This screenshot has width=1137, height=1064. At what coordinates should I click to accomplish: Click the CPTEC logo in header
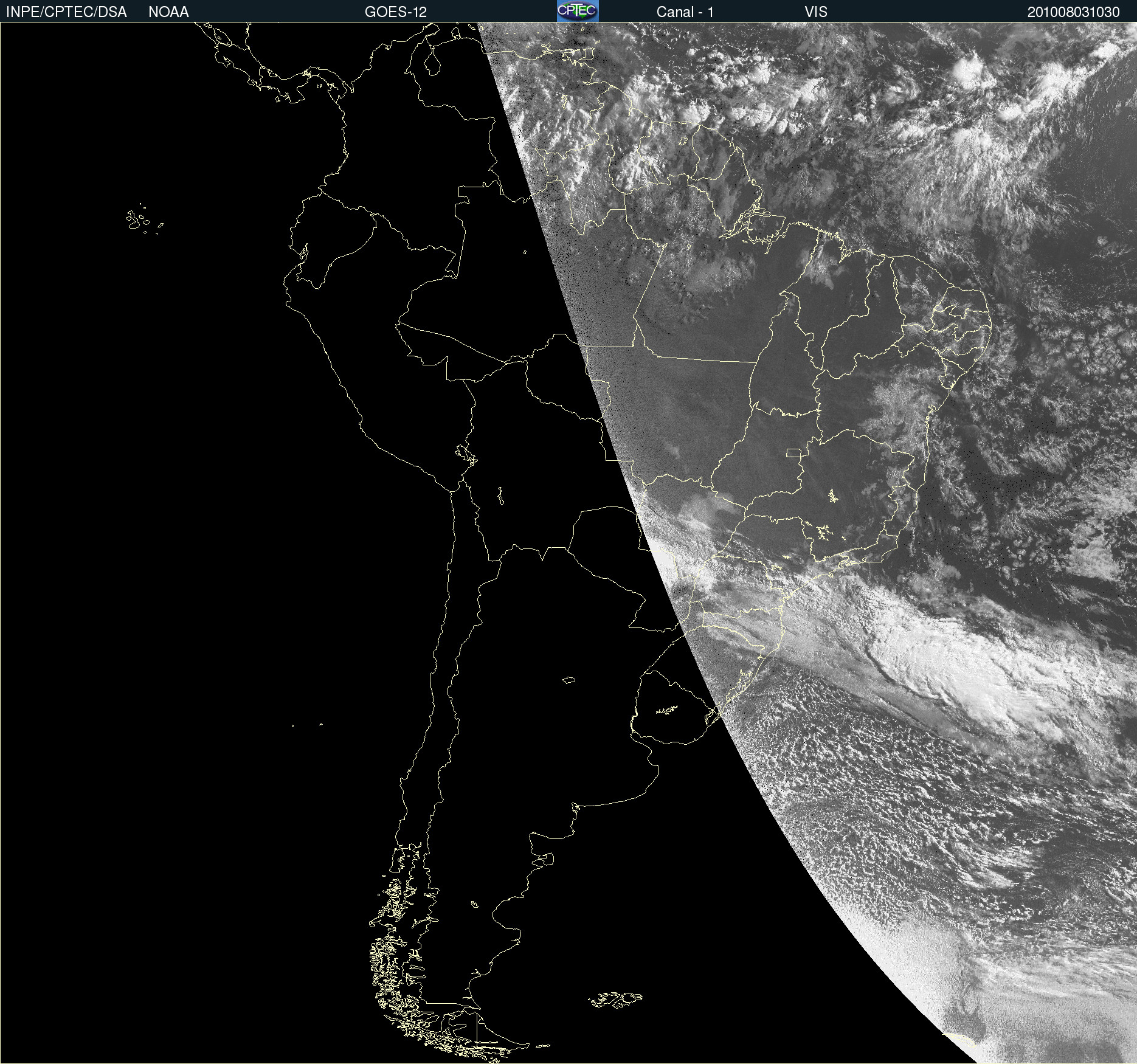pos(578,11)
